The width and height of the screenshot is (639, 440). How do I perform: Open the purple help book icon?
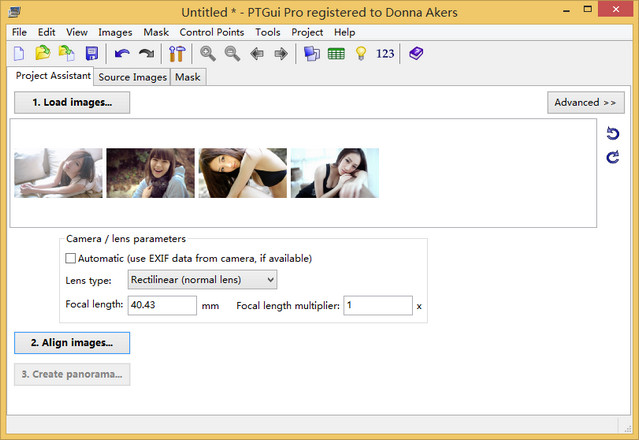[416, 53]
